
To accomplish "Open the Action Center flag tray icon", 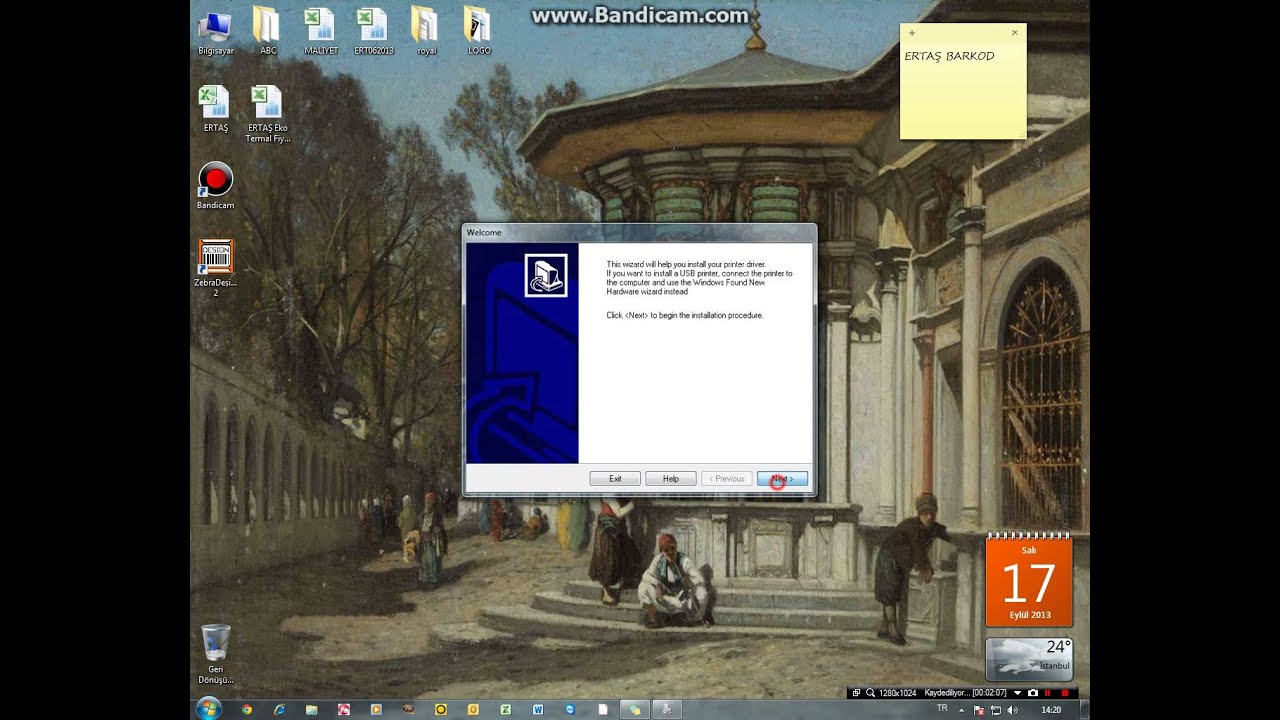I will click(981, 710).
